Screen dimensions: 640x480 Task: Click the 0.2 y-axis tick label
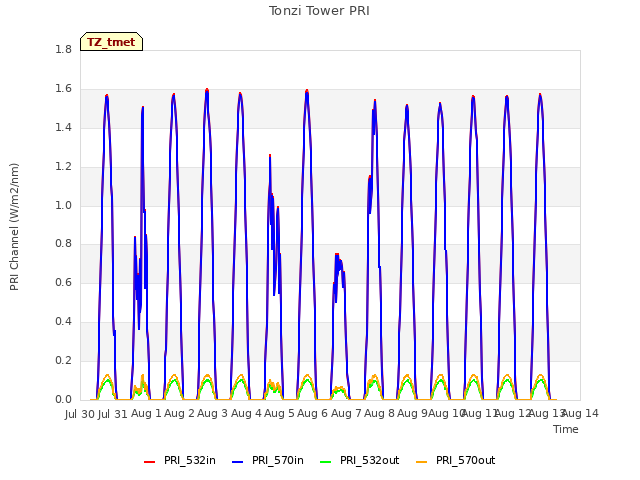tap(63, 360)
